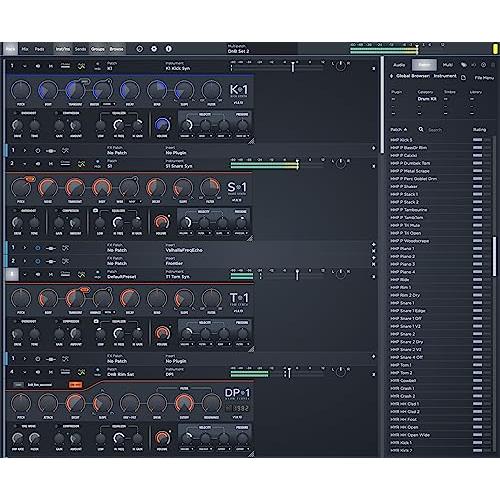The image size is (500, 500).
Task: Mute slot 1 with its speaker icon
Action: (38, 66)
